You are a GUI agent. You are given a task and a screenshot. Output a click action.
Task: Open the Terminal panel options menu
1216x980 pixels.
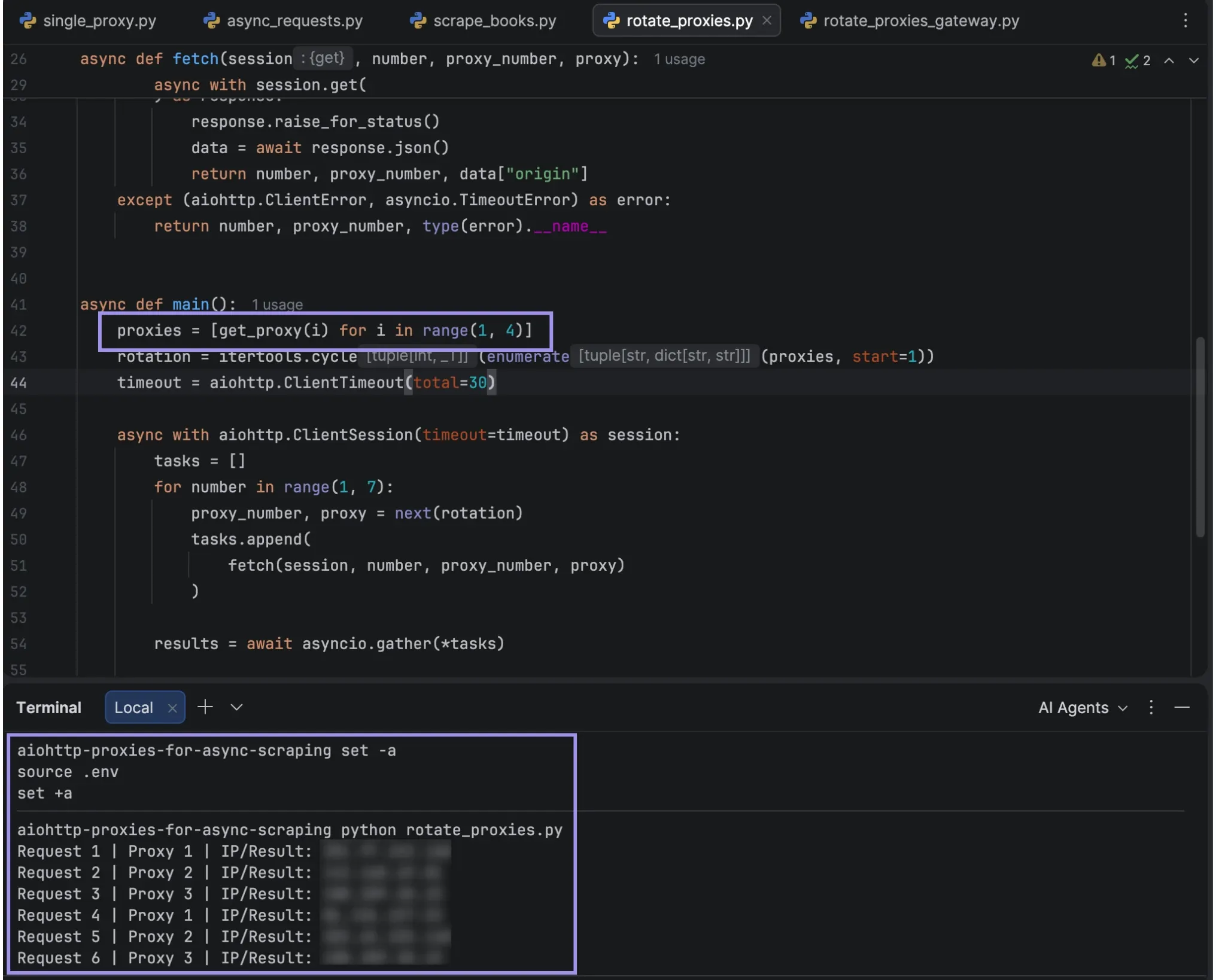point(1151,708)
